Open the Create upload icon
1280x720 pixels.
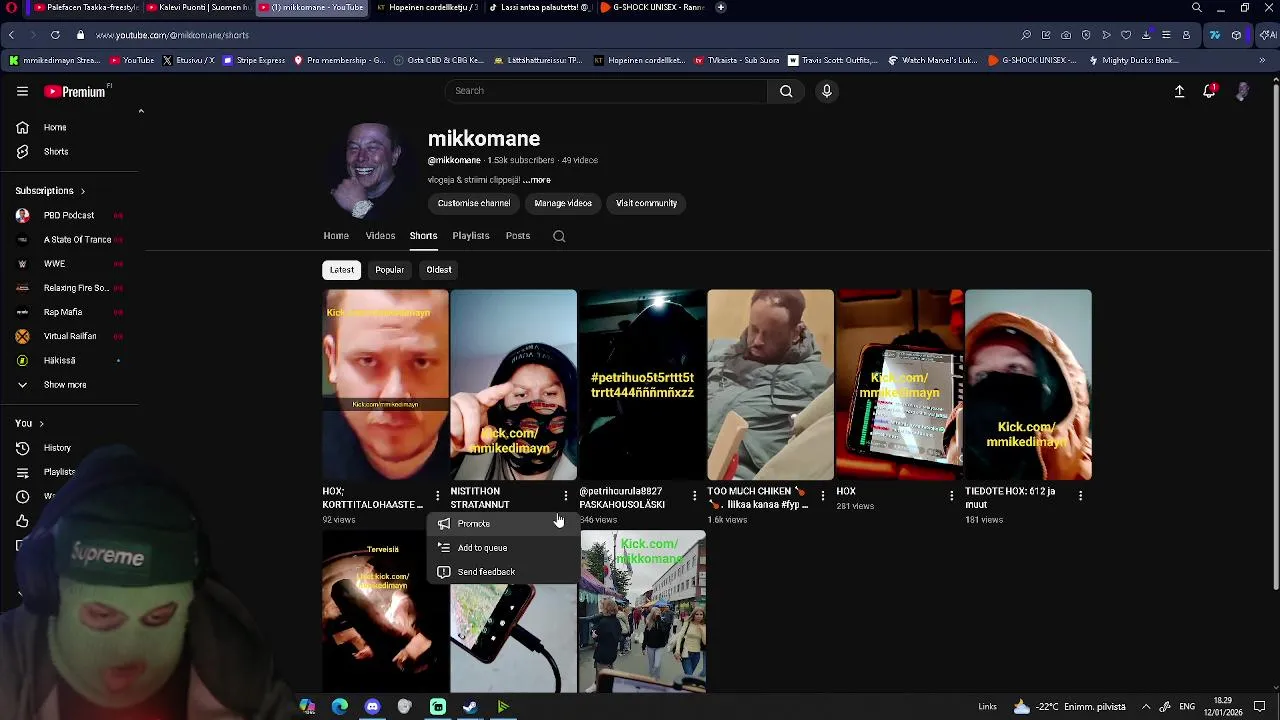coord(1179,91)
